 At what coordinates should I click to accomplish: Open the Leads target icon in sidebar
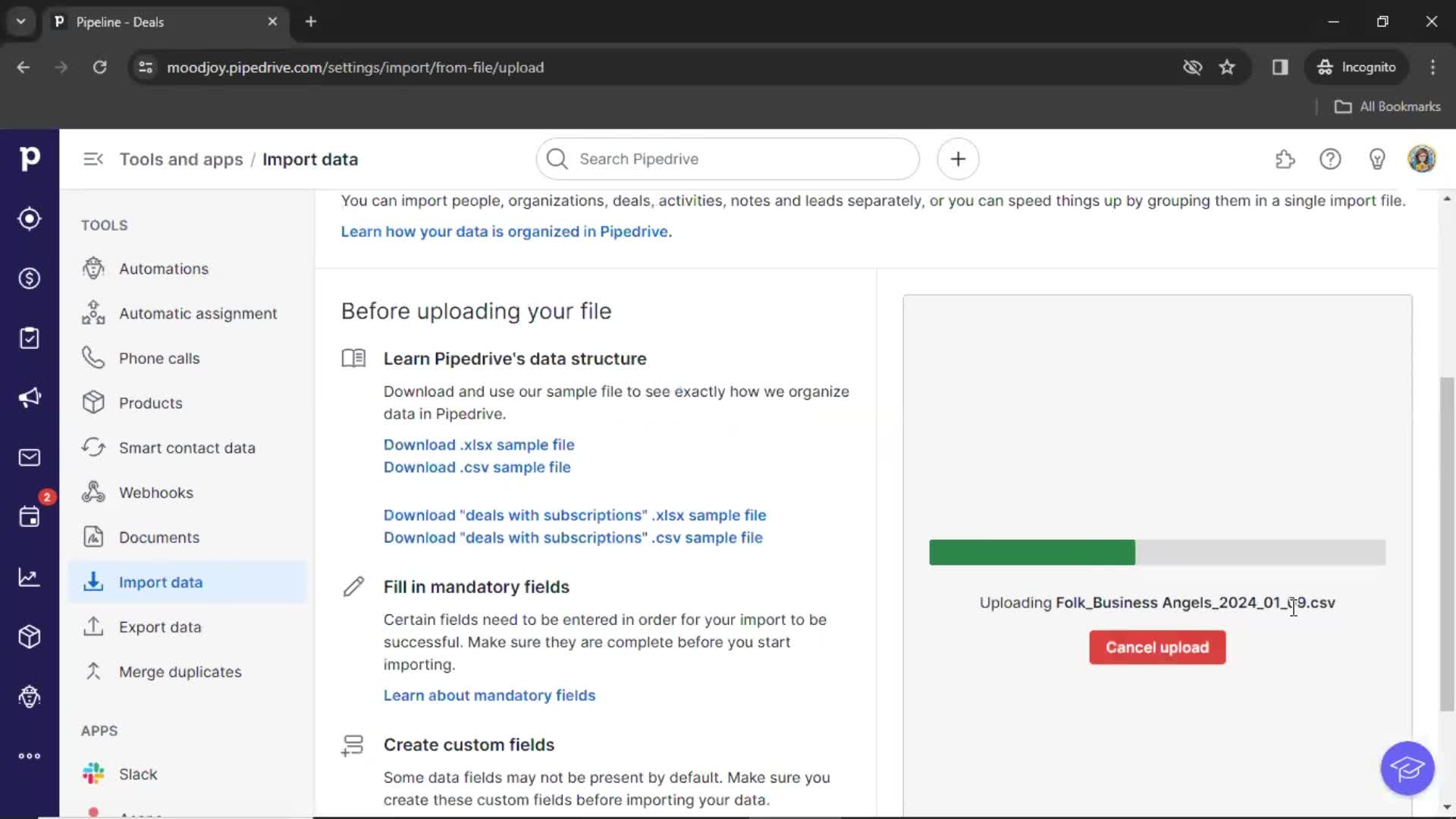point(29,219)
